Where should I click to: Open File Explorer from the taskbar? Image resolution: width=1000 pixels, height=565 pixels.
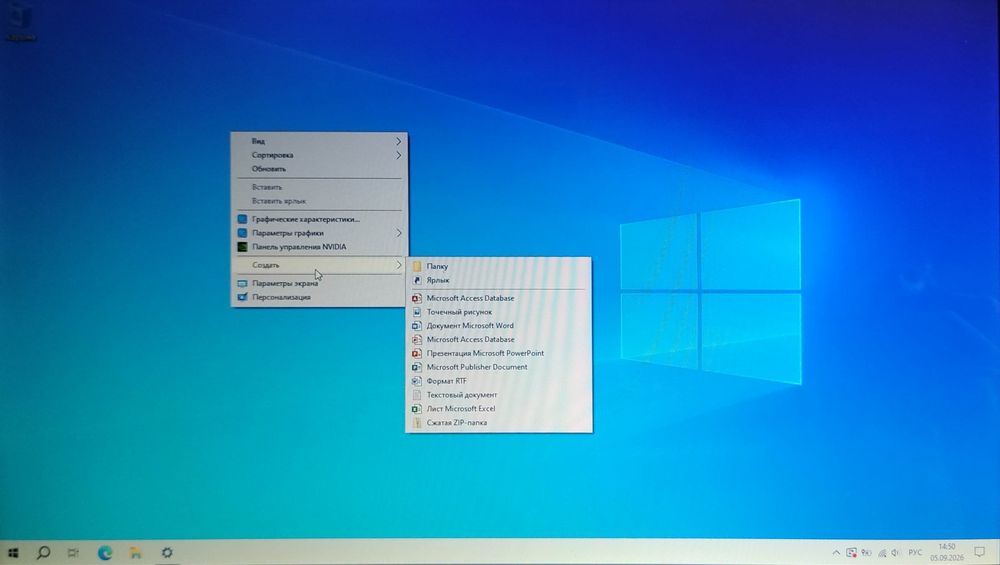[135, 553]
